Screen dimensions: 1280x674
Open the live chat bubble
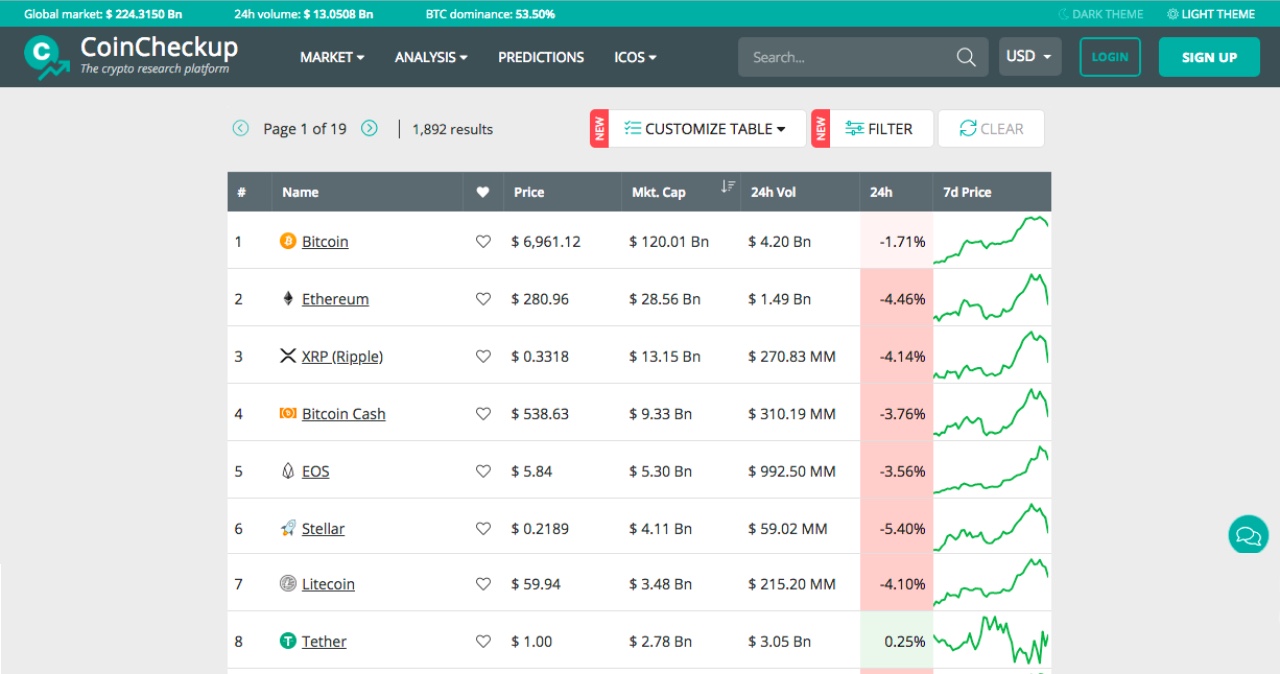click(x=1248, y=534)
